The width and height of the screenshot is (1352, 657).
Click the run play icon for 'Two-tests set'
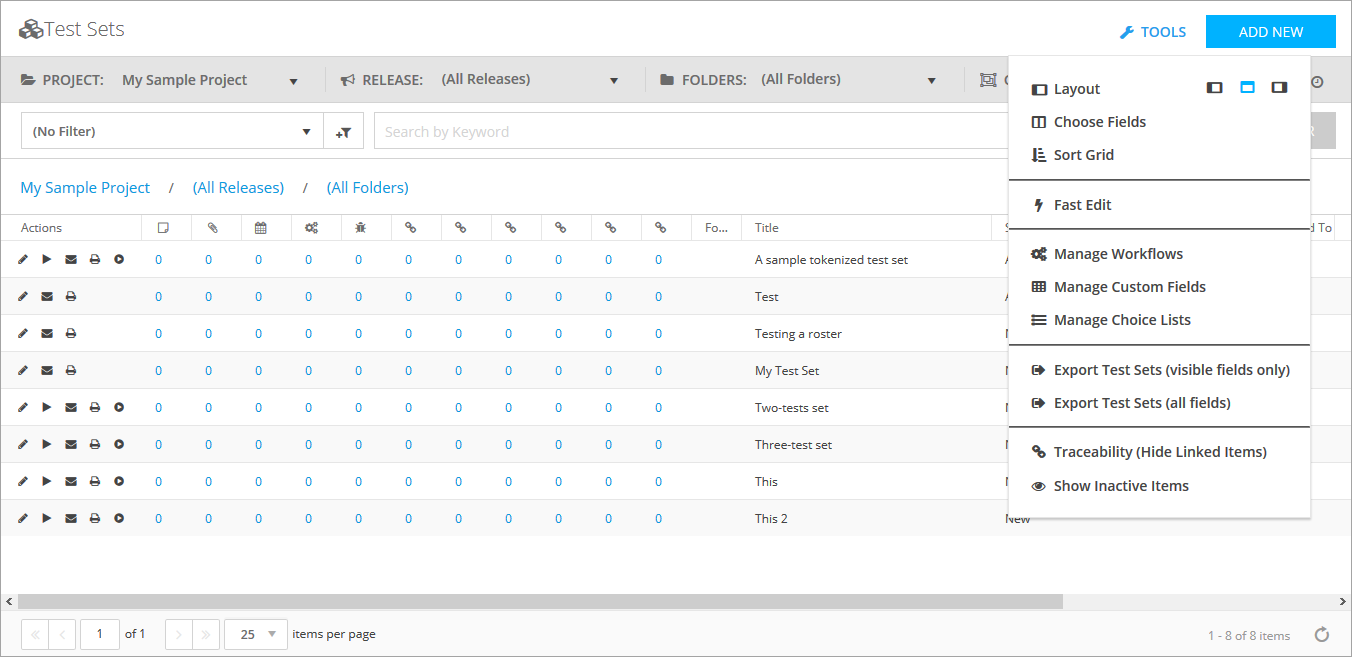point(47,407)
